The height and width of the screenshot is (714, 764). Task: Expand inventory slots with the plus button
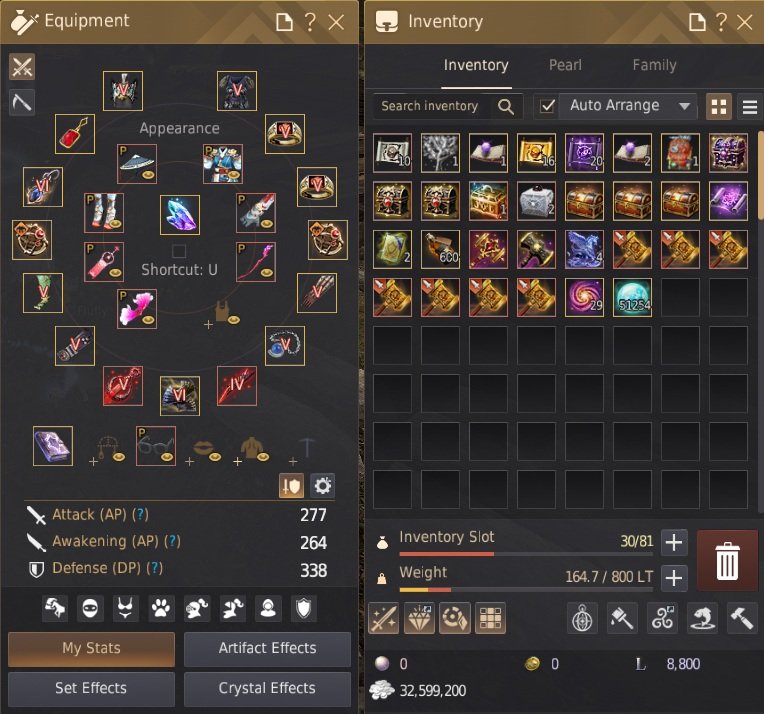click(674, 542)
